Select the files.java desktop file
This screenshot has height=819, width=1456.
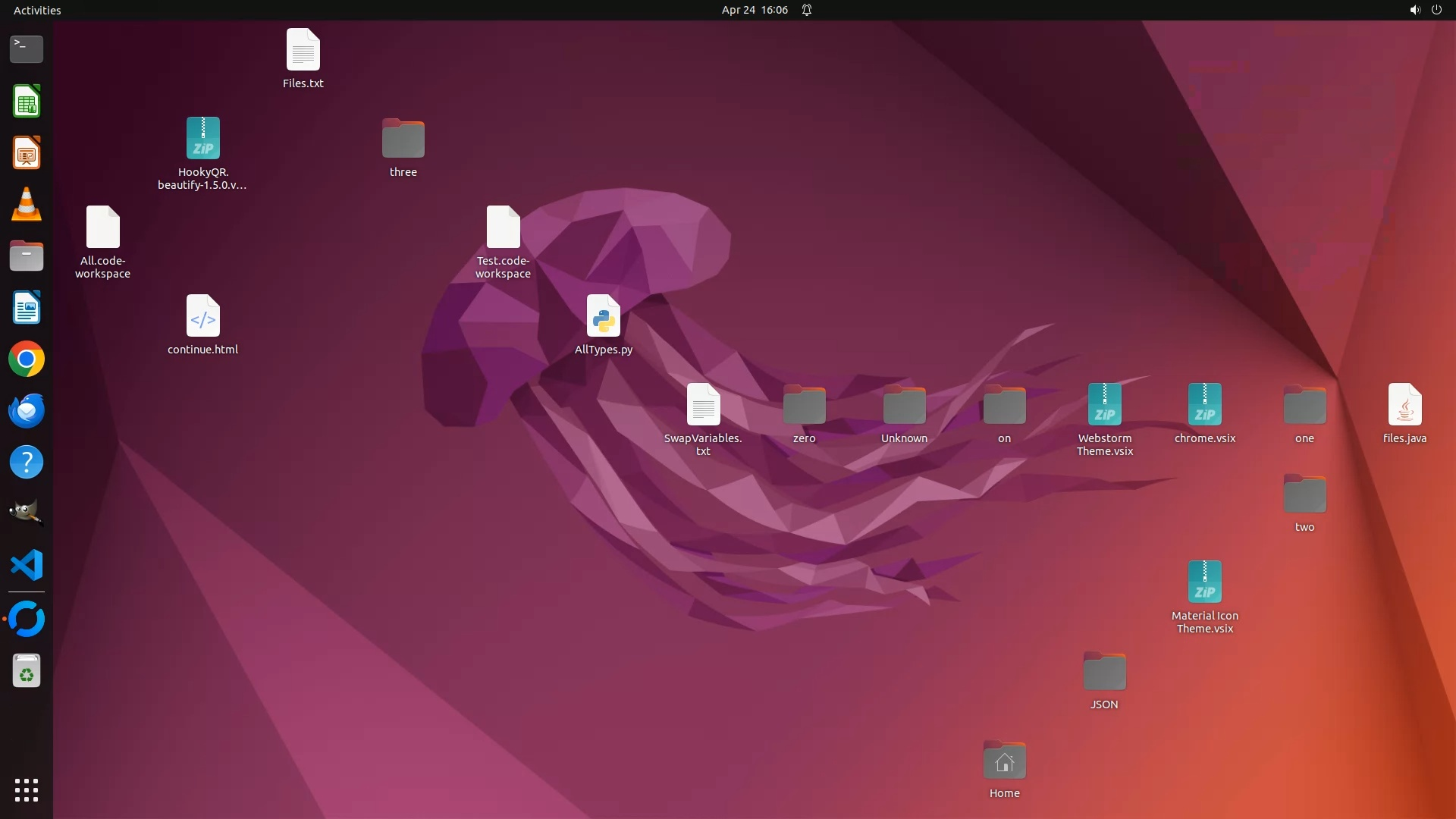(x=1404, y=406)
